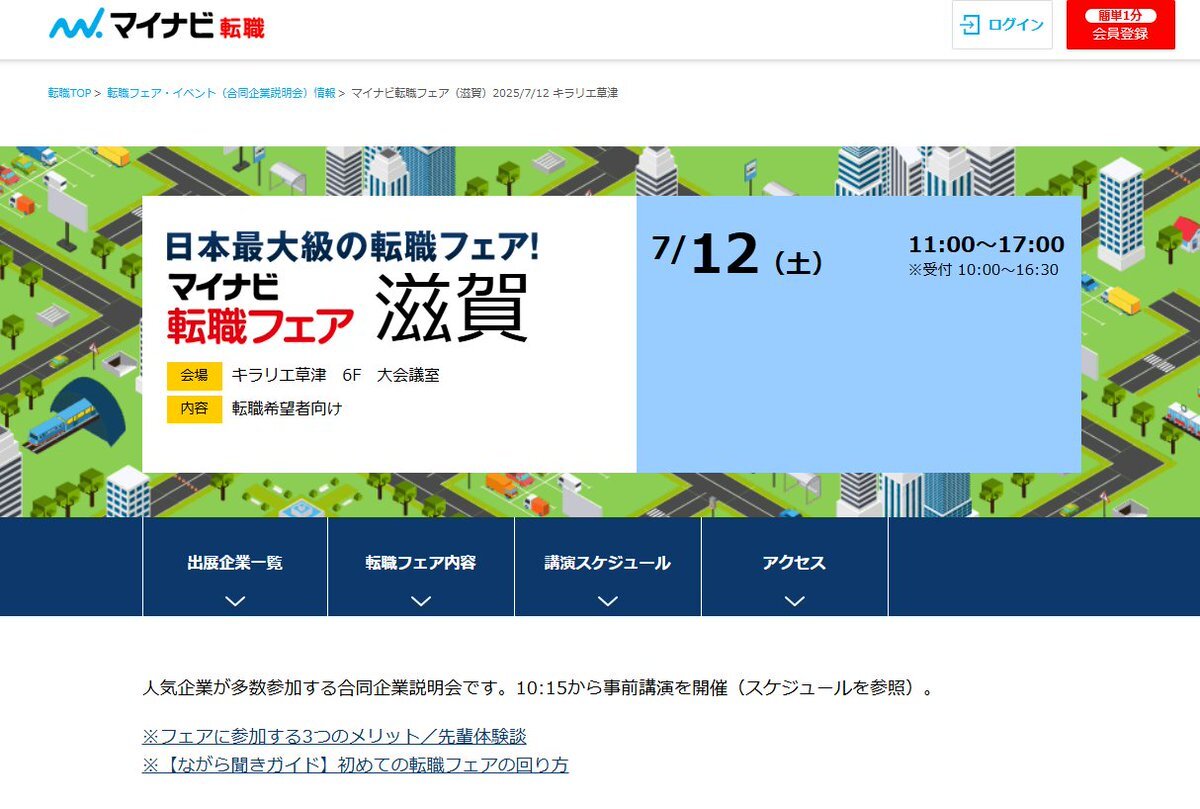Click the current page breadcrumb キラリエ草津
Image resolution: width=1200 pixels, height=809 pixels.
[485, 93]
